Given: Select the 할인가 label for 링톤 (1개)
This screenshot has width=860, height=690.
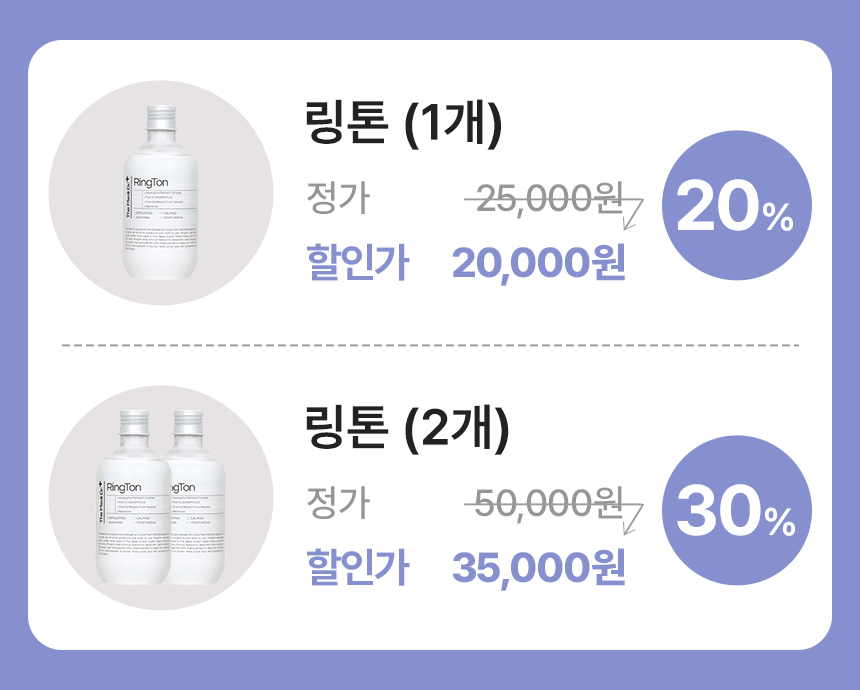Looking at the screenshot, I should point(357,265).
